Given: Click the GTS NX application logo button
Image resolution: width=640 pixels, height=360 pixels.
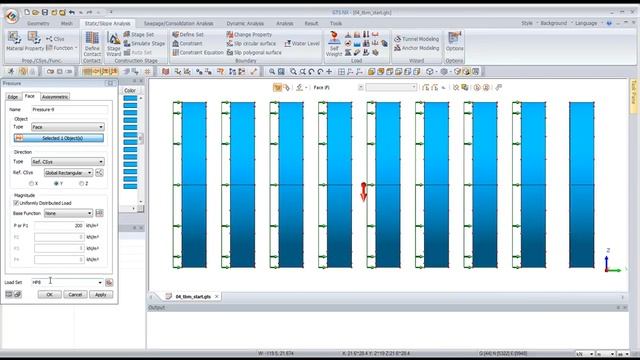Looking at the screenshot, I should [x=11, y=16].
